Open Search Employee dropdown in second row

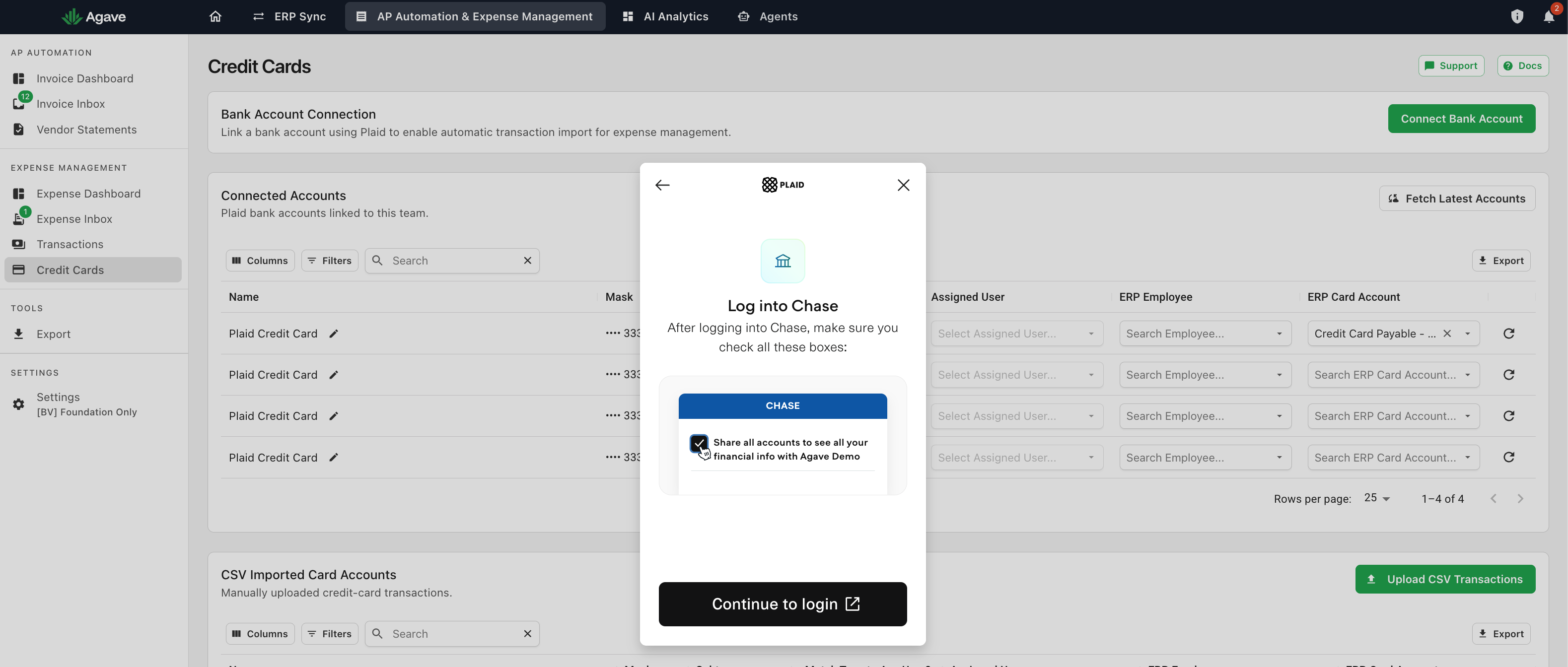click(1205, 375)
